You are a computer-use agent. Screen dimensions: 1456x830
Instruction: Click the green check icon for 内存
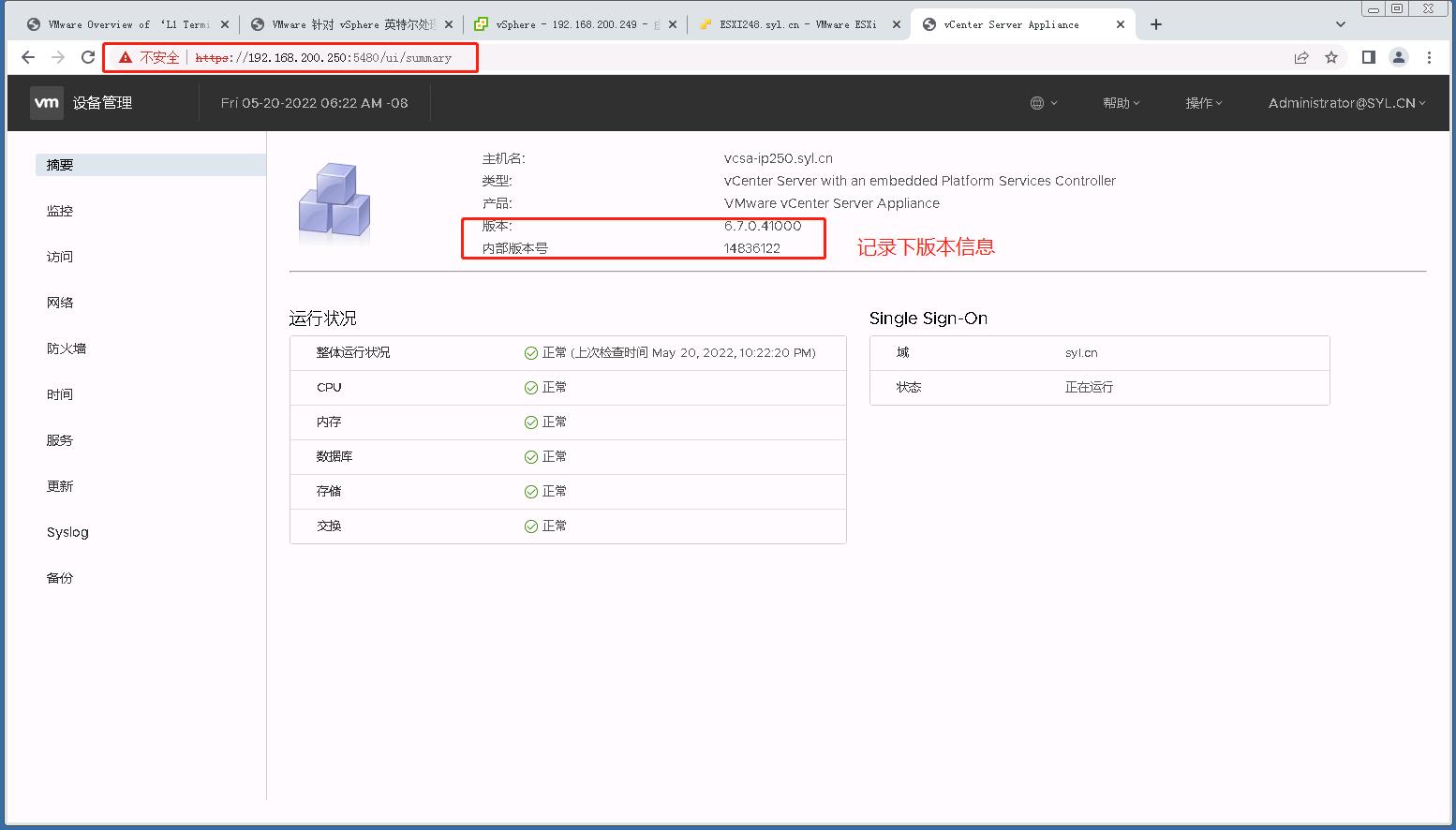coord(531,422)
